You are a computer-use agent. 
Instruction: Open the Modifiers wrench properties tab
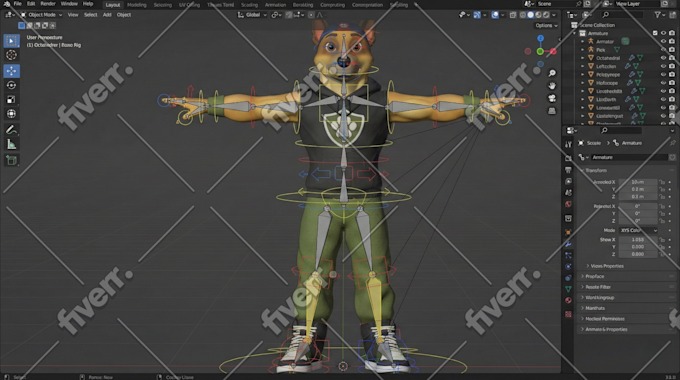[569, 244]
